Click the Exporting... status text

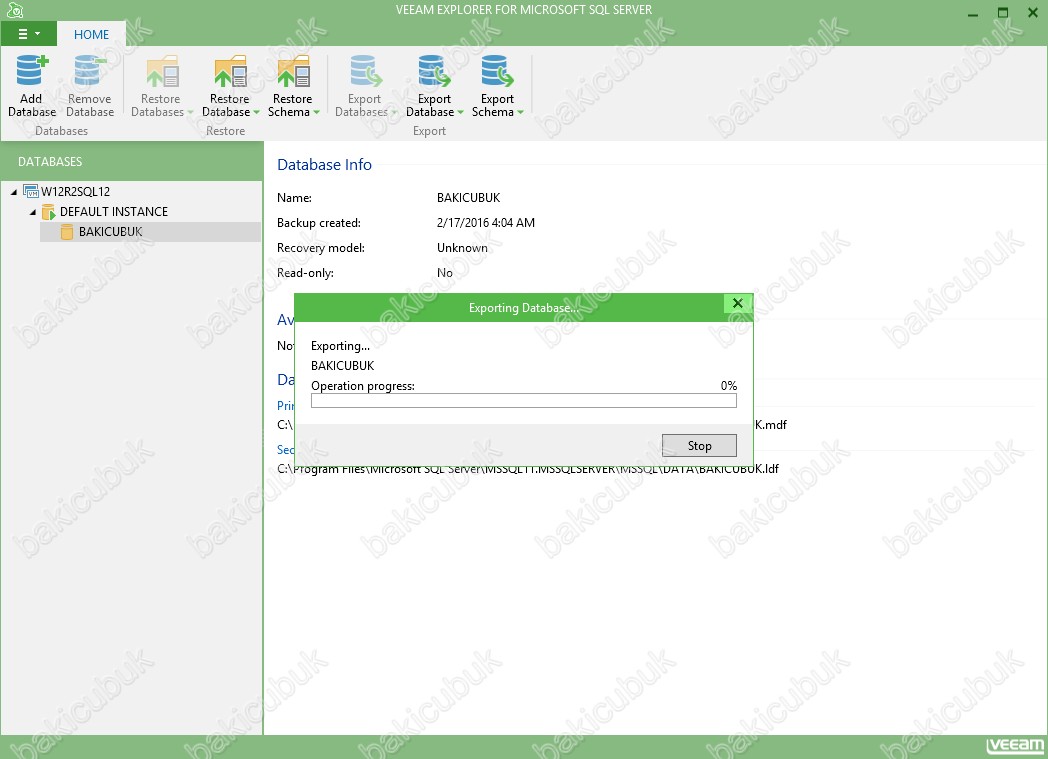click(x=340, y=346)
